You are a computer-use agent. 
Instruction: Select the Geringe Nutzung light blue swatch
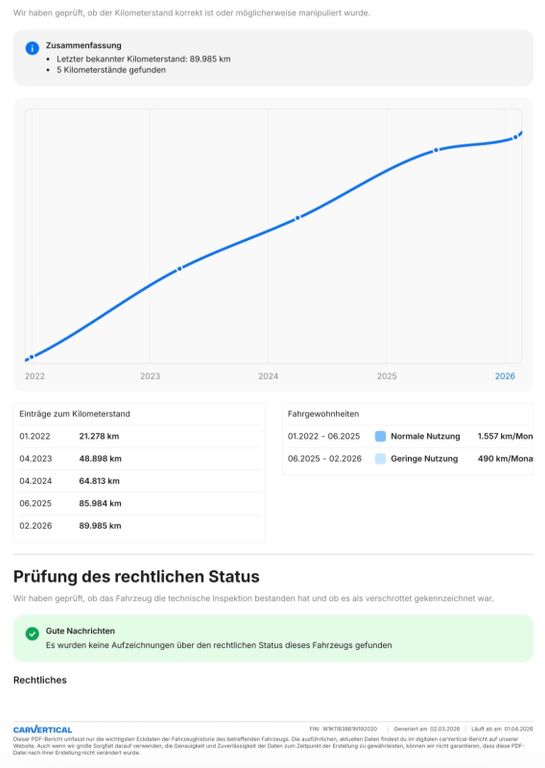[x=380, y=458]
